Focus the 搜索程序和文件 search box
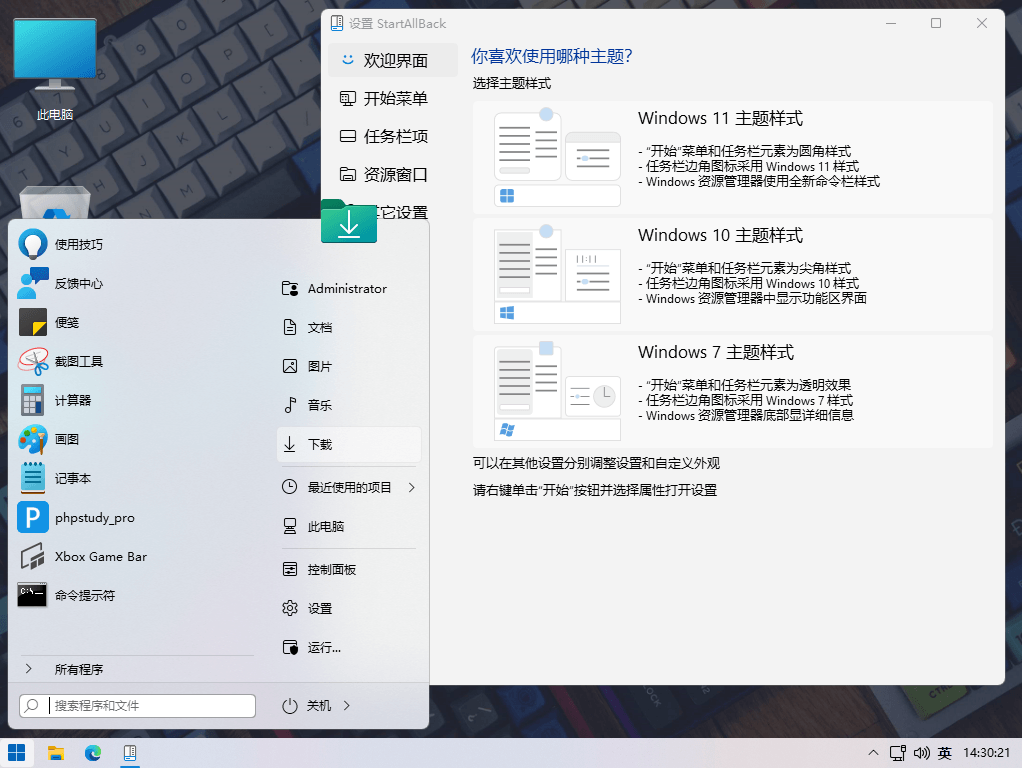This screenshot has height=768, width=1022. (138, 706)
